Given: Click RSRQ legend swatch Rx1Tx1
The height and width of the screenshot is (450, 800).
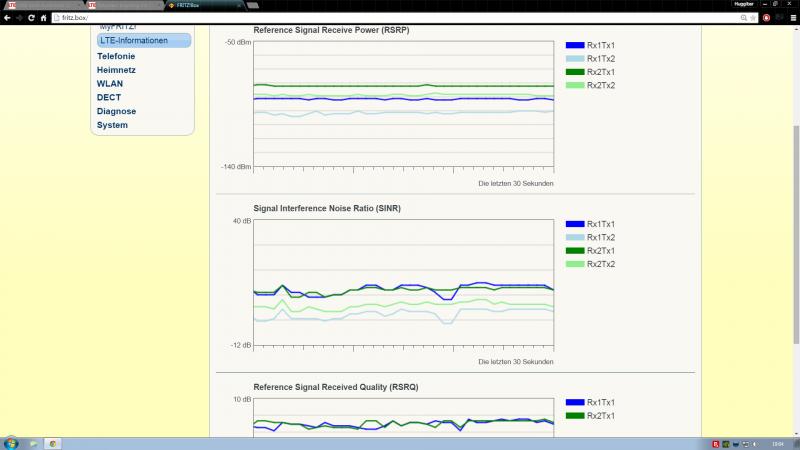Looking at the screenshot, I should [x=575, y=403].
